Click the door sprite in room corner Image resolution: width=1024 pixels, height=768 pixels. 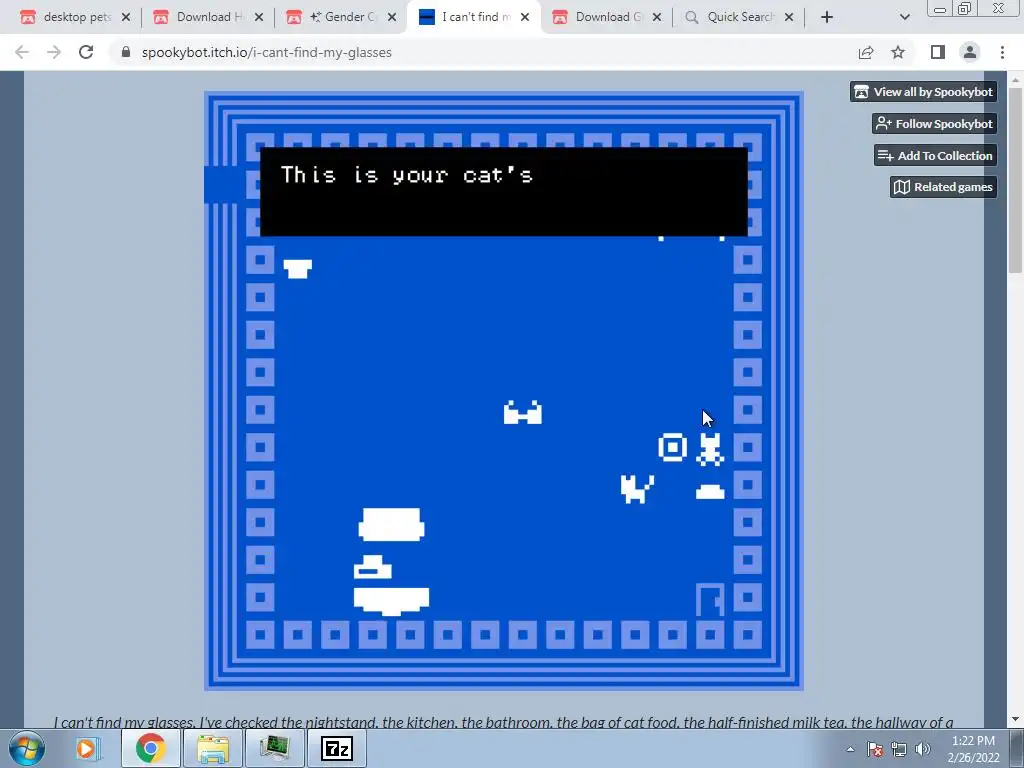pos(710,600)
